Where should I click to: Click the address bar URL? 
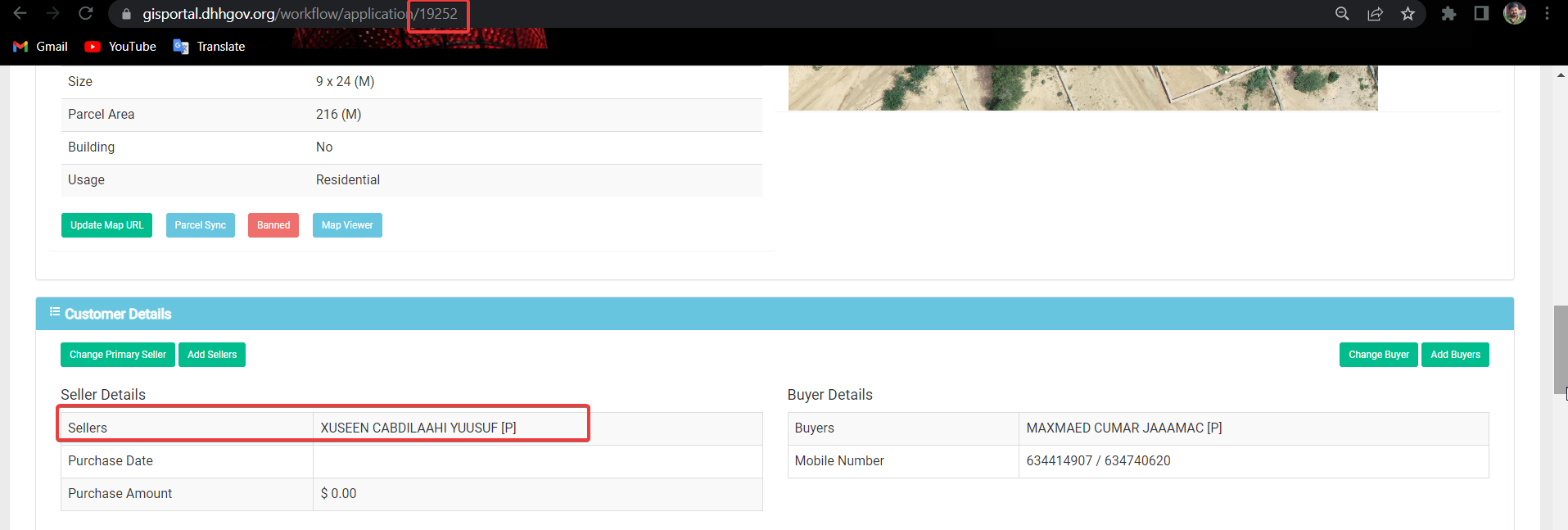click(300, 14)
